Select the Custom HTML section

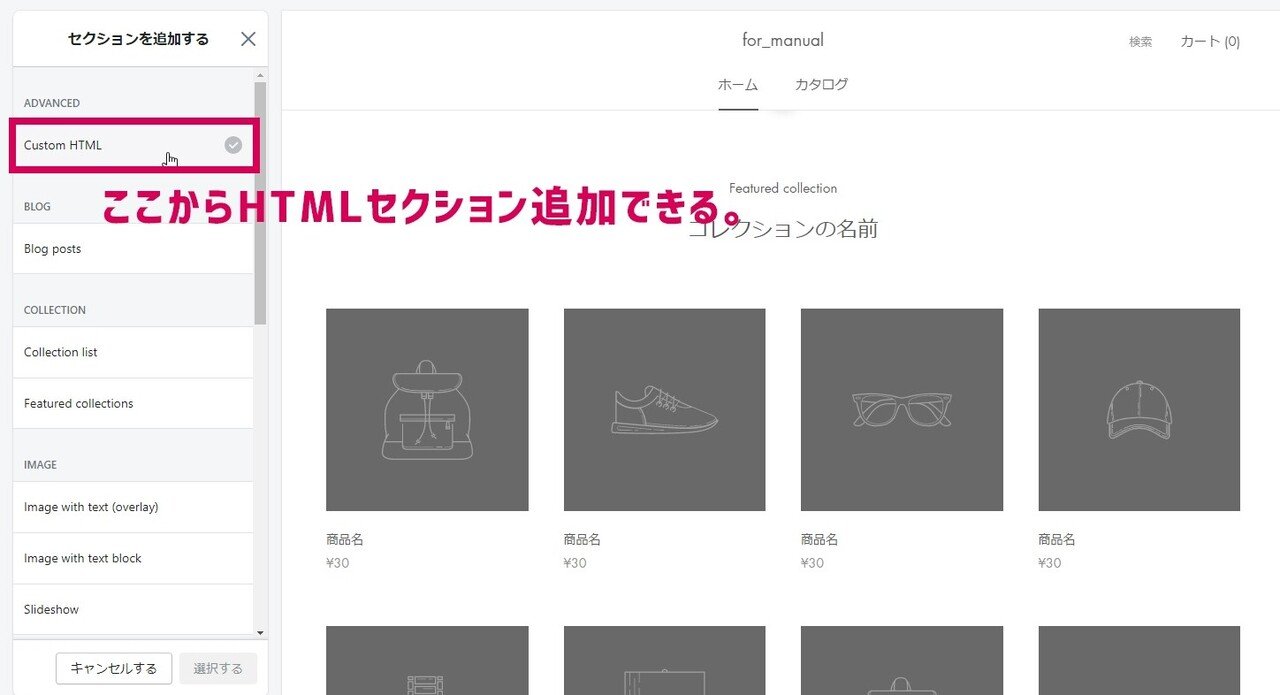133,145
